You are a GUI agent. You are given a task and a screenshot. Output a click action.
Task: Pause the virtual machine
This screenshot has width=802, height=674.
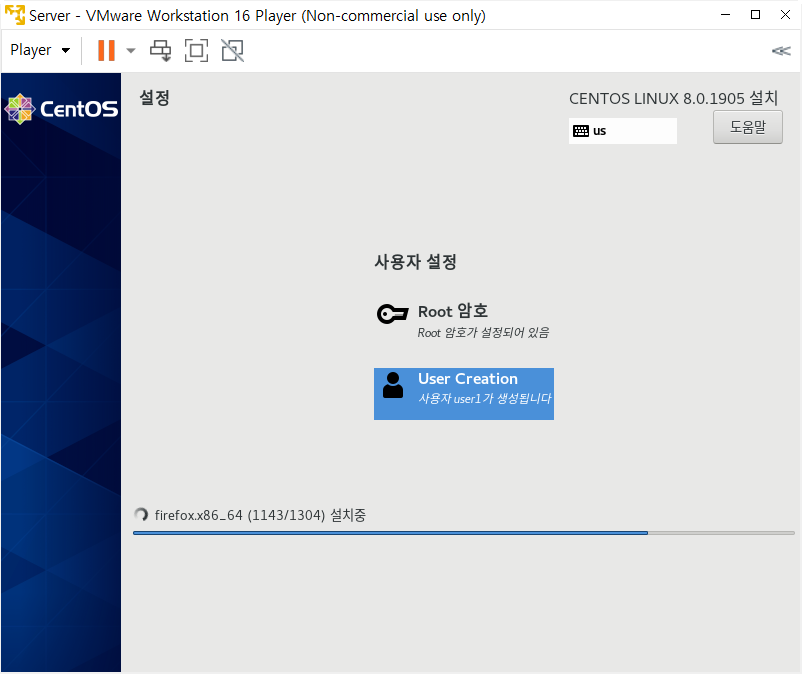pyautogui.click(x=106, y=50)
